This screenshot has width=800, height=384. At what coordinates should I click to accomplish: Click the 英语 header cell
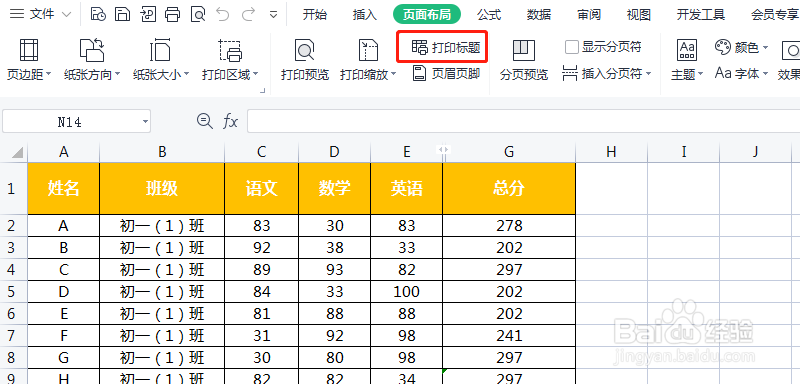pyautogui.click(x=407, y=188)
